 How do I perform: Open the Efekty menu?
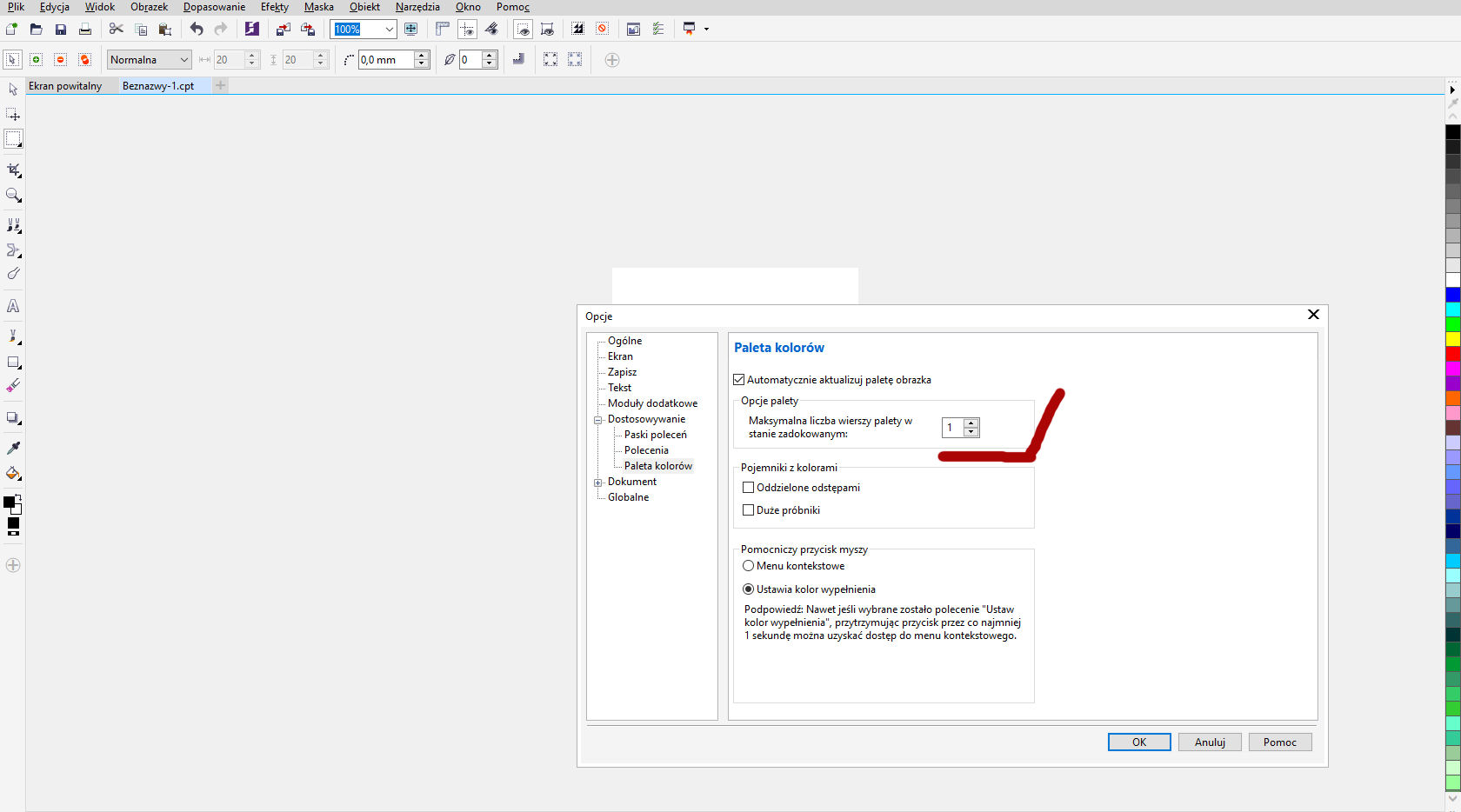[x=274, y=7]
